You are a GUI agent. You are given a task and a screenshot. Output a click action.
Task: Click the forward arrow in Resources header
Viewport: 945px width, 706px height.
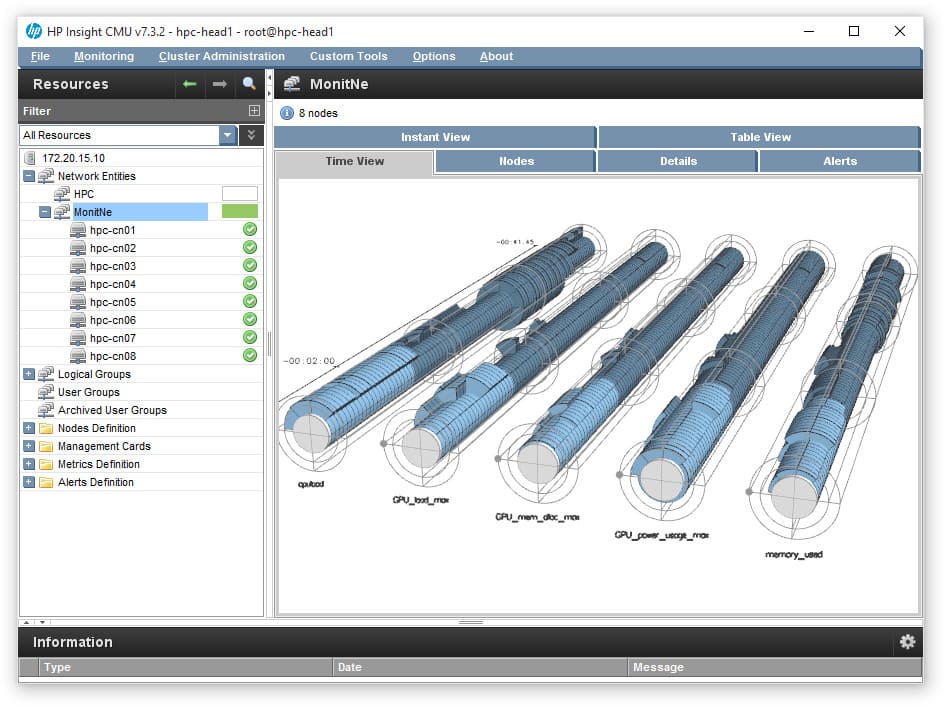(219, 84)
